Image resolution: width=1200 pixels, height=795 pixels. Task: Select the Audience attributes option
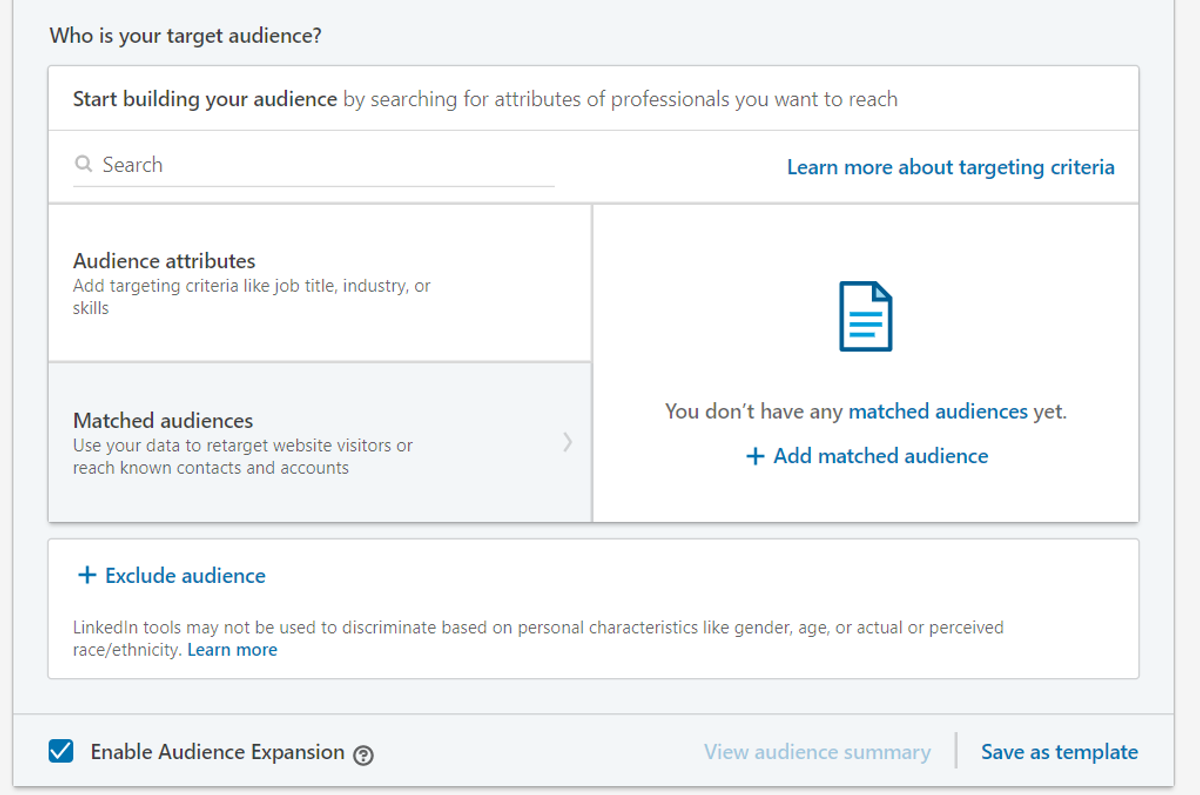[320, 284]
